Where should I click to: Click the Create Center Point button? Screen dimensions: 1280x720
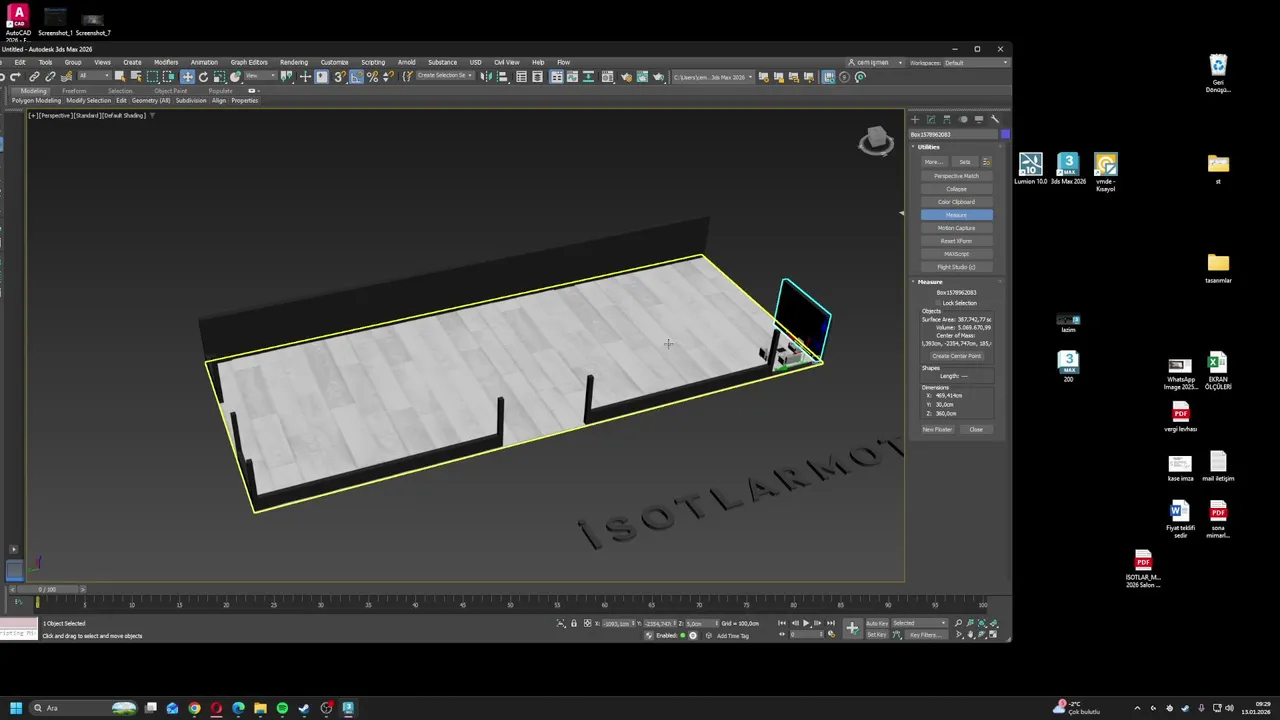957,356
